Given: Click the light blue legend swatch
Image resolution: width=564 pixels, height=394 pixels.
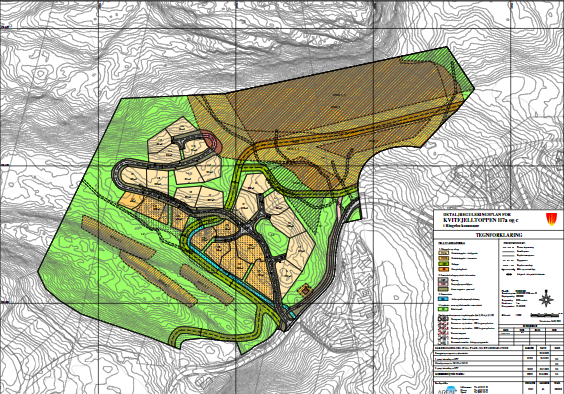Looking at the screenshot, I should 444,299.
